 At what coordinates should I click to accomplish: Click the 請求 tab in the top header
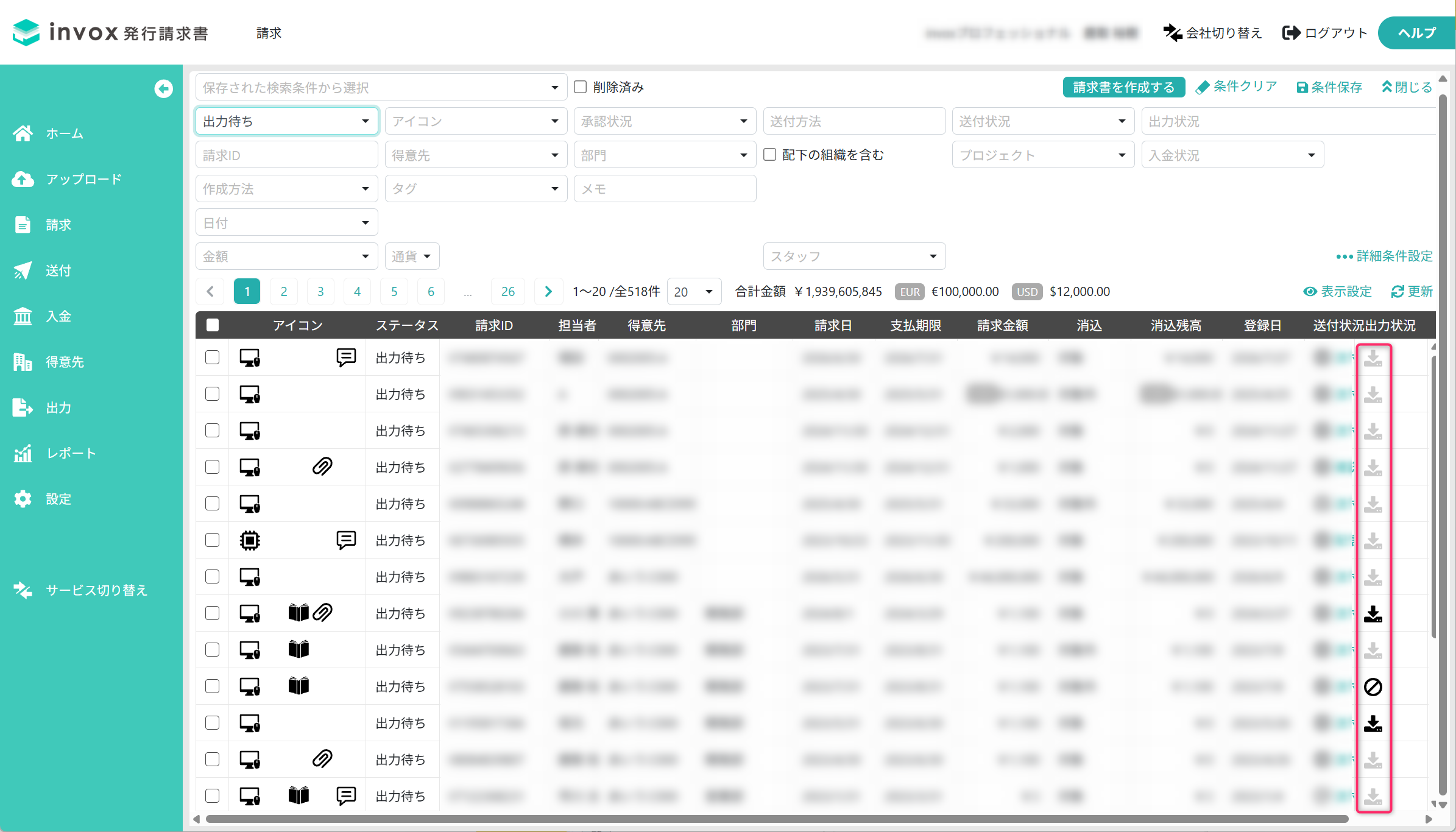point(269,33)
